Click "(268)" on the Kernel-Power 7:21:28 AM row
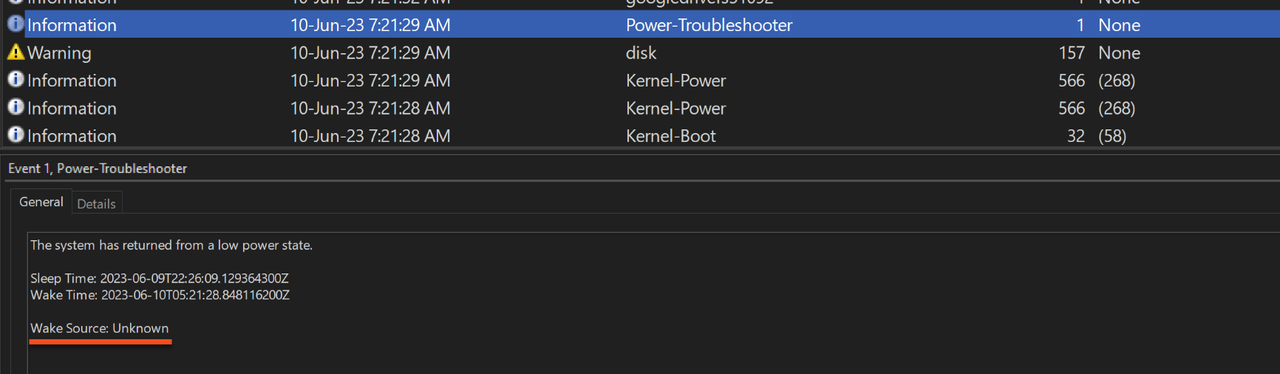This screenshot has width=1280, height=374. point(1116,108)
